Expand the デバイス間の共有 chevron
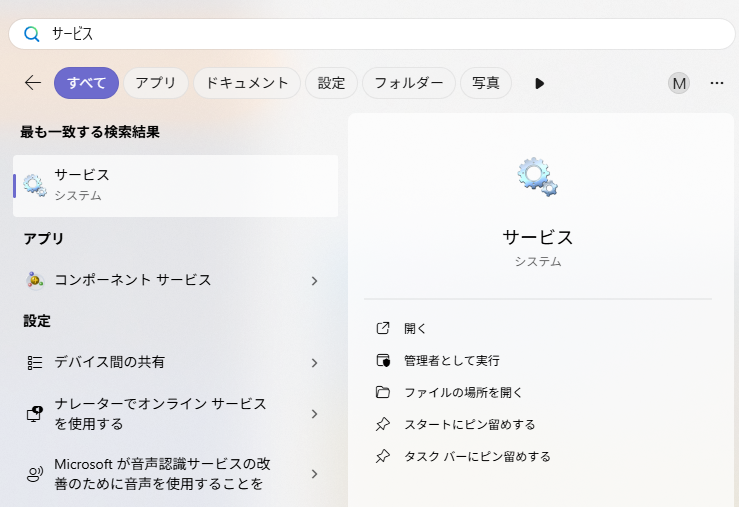This screenshot has width=739, height=507. tap(314, 363)
